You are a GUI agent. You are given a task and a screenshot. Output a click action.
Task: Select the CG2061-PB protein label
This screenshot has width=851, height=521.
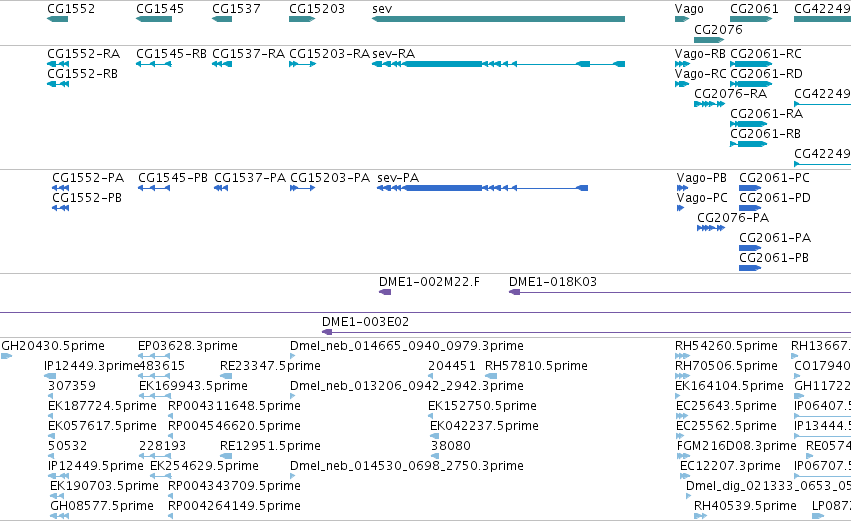tap(774, 258)
